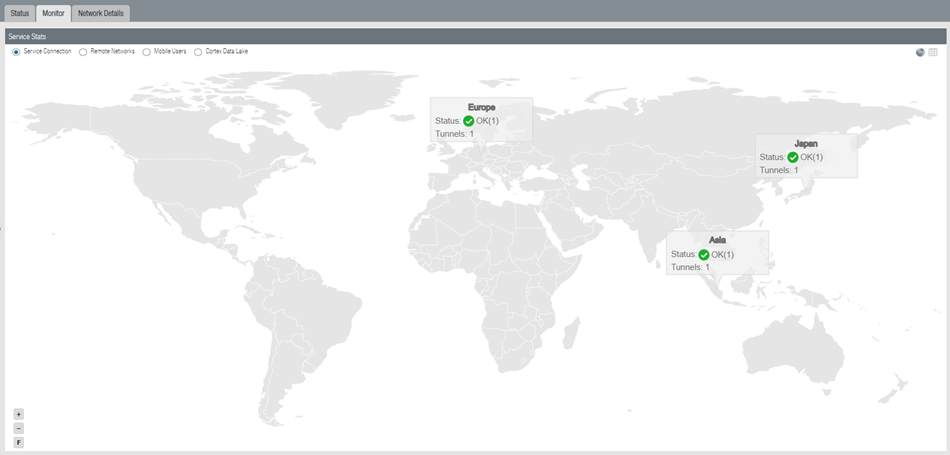The height and width of the screenshot is (455, 950).
Task: Zoom in the map with plus button
Action: [x=19, y=414]
